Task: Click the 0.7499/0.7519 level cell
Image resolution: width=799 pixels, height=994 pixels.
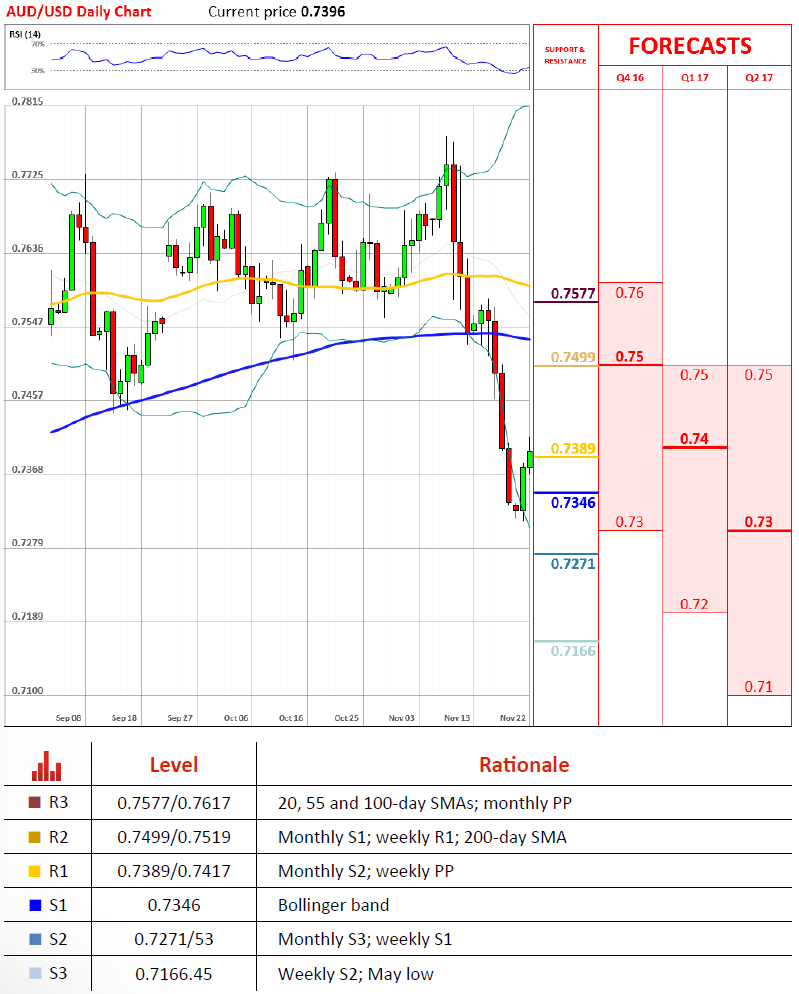Action: [174, 837]
